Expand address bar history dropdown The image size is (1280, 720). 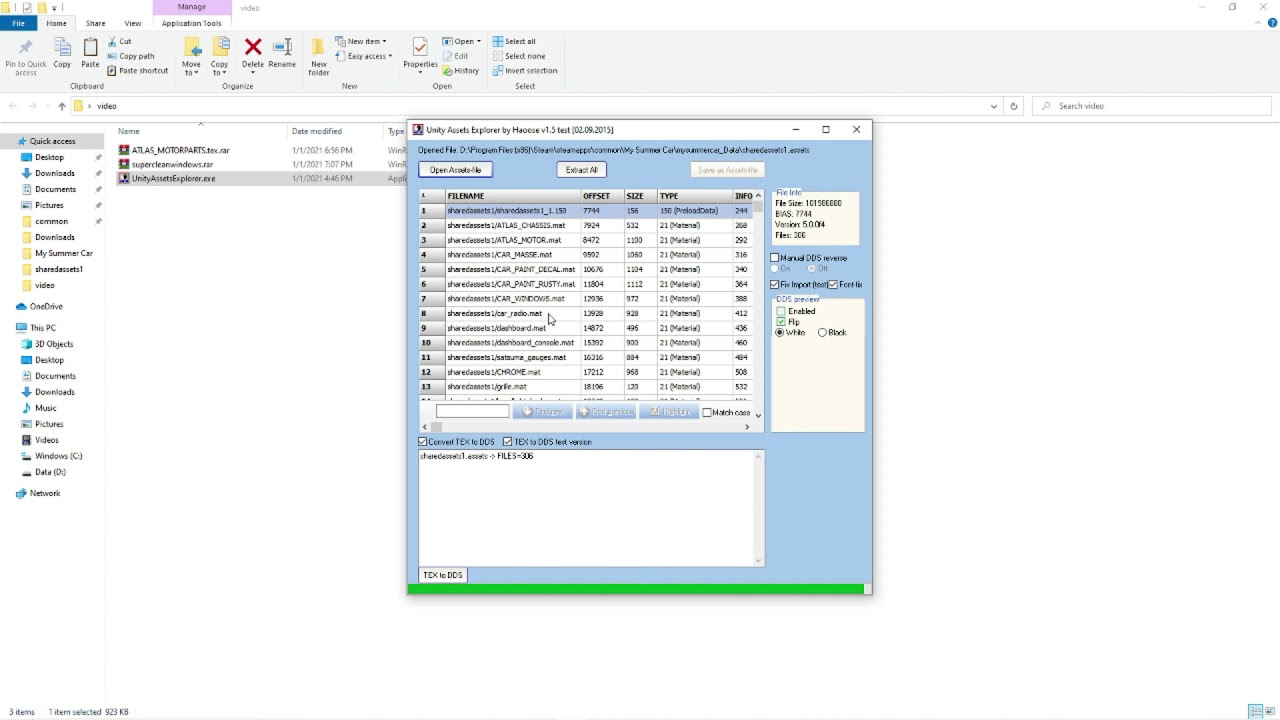point(993,106)
